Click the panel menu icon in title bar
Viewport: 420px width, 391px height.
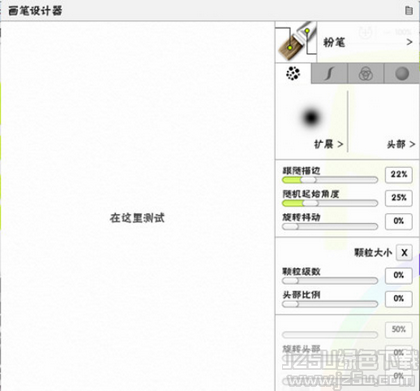point(409,10)
